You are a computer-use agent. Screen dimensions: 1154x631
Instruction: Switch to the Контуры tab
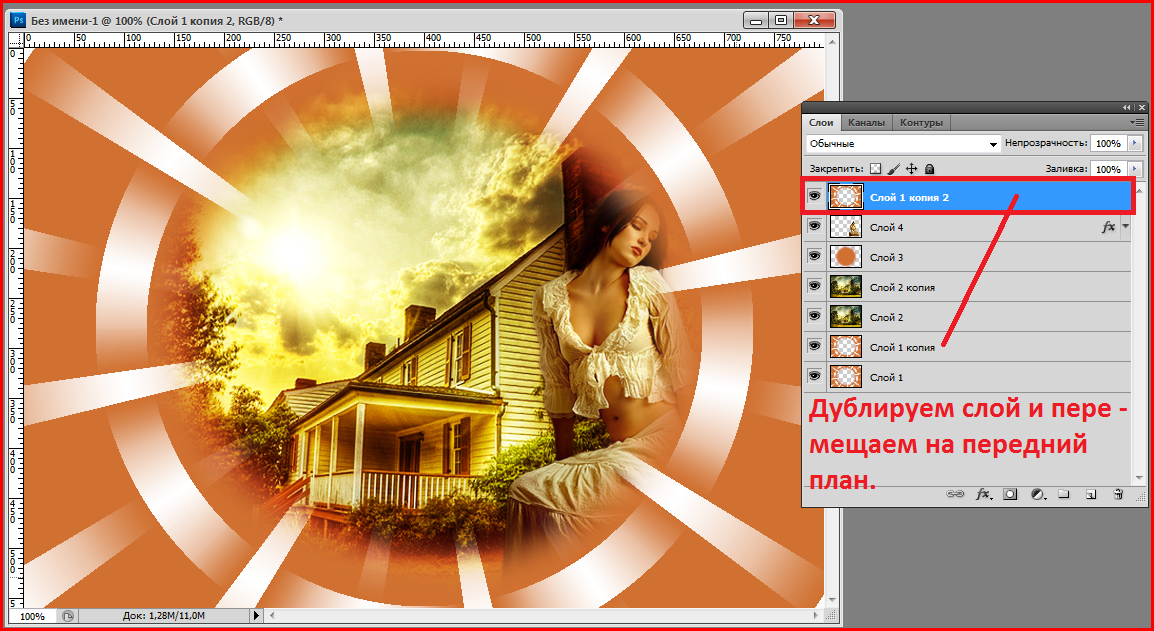[x=920, y=123]
